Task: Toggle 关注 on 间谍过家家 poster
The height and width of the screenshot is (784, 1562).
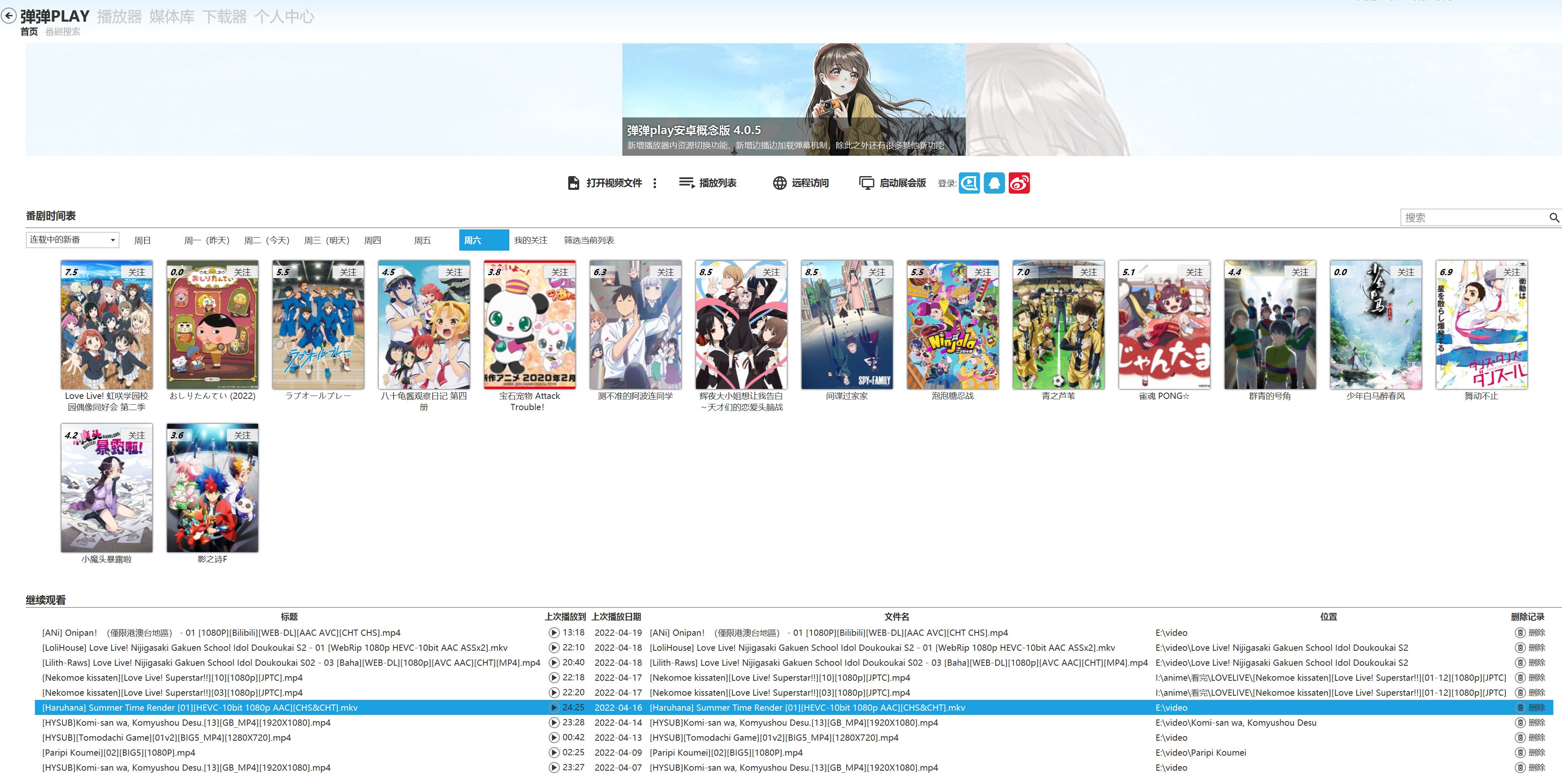Action: click(x=877, y=271)
